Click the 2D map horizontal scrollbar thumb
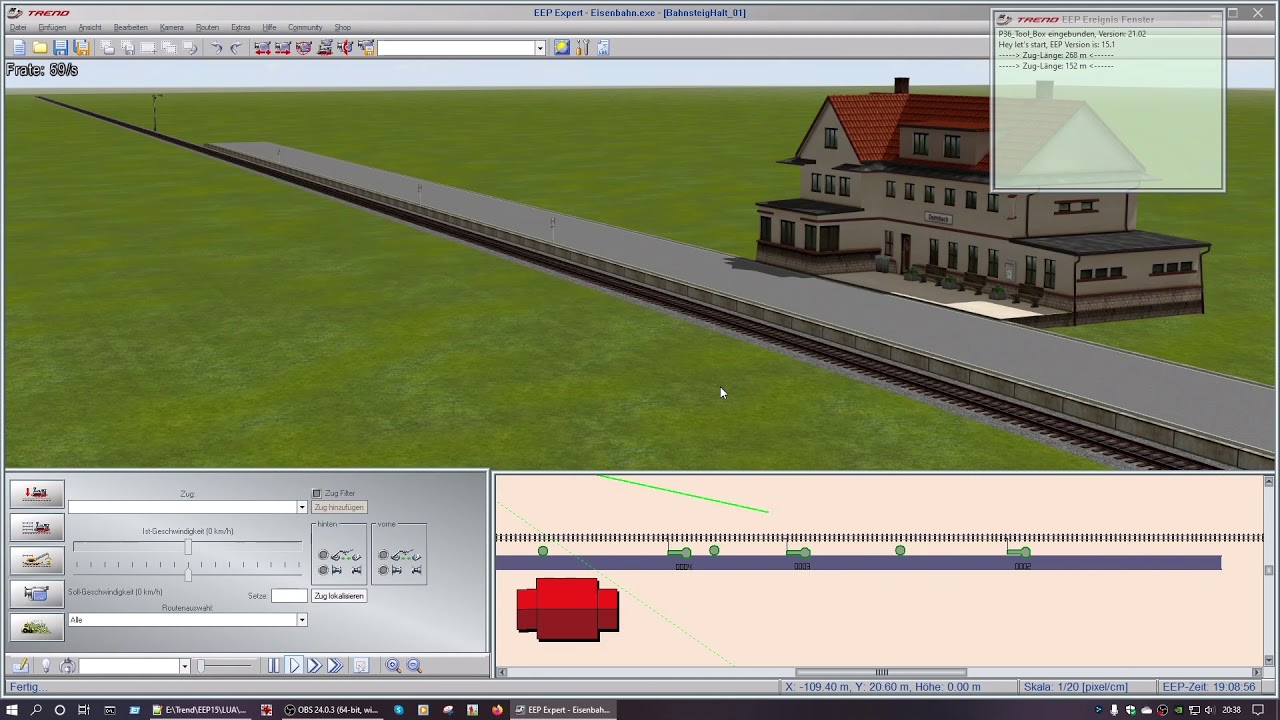The width and height of the screenshot is (1280, 720). (881, 672)
